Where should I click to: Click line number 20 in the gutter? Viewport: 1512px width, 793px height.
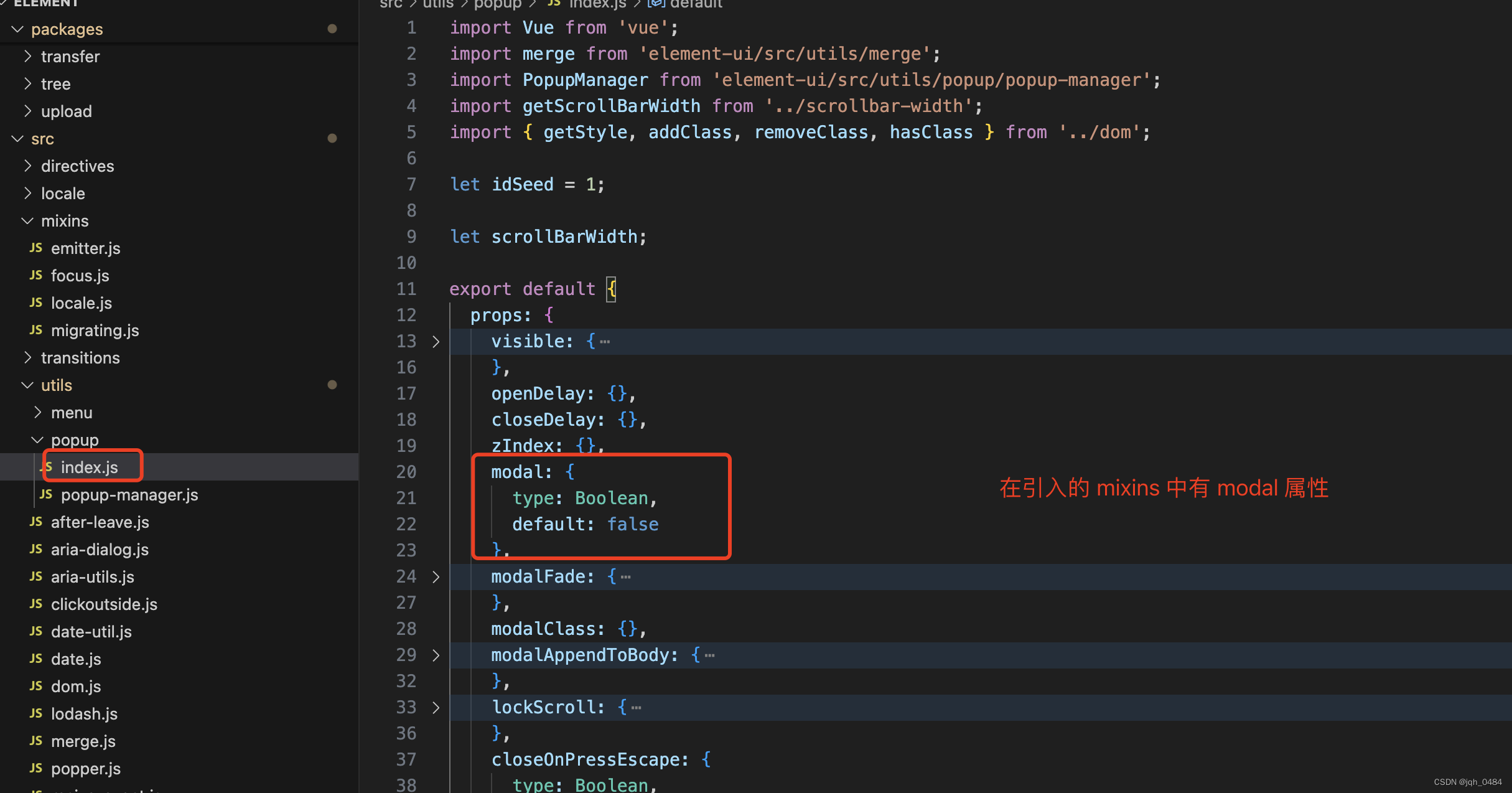click(406, 472)
